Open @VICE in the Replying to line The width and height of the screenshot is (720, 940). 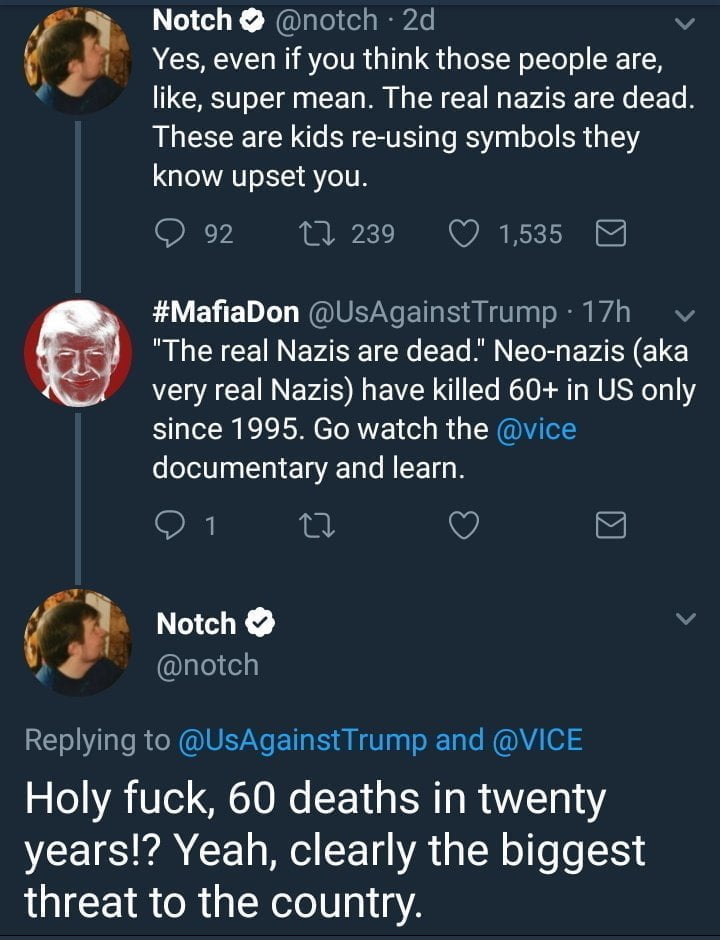click(537, 740)
